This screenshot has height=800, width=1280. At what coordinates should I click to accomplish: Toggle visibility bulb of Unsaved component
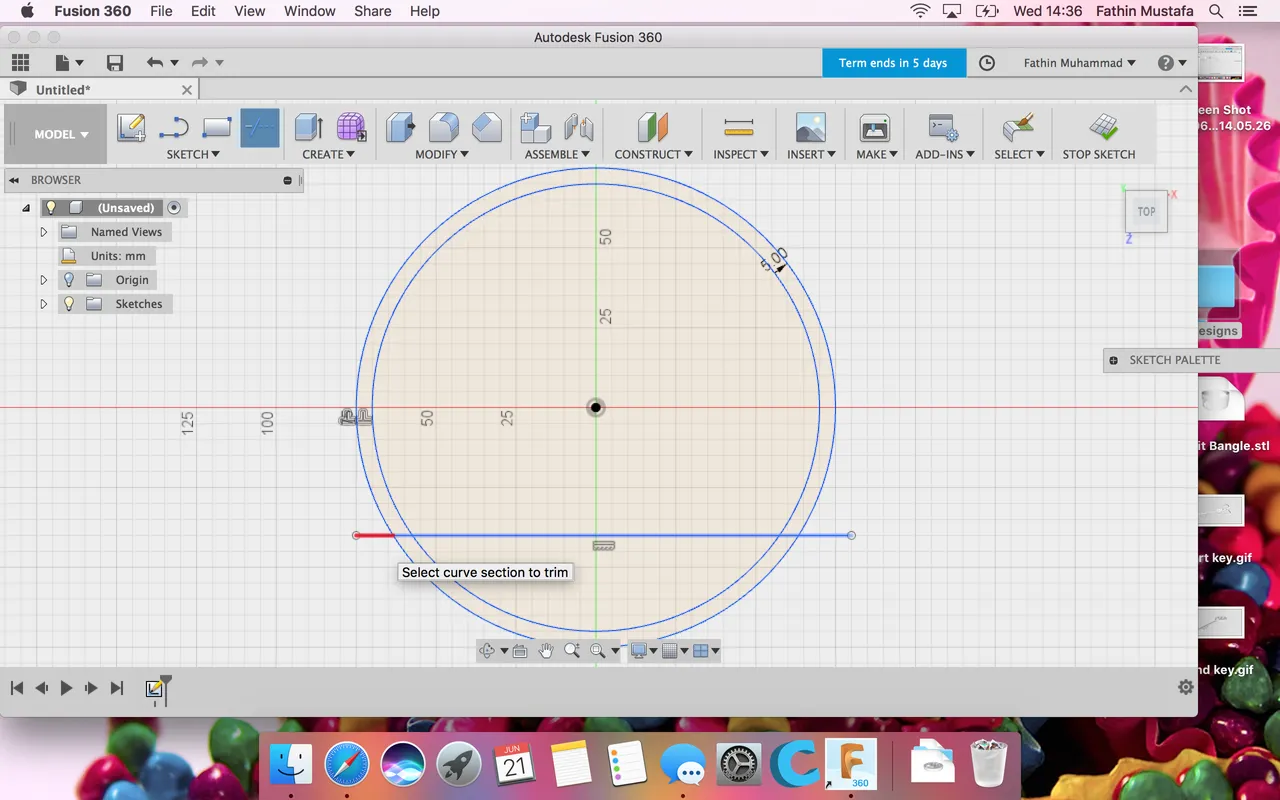pyautogui.click(x=51, y=208)
